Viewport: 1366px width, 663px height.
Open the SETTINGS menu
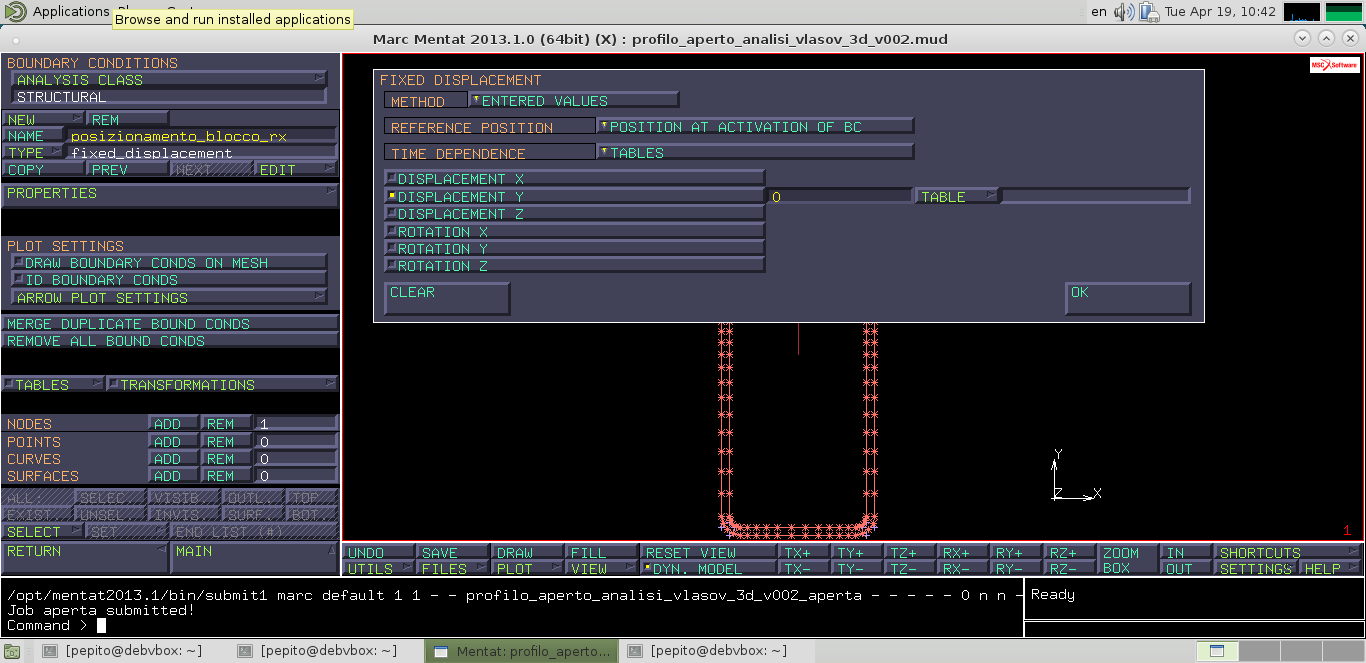point(1256,569)
